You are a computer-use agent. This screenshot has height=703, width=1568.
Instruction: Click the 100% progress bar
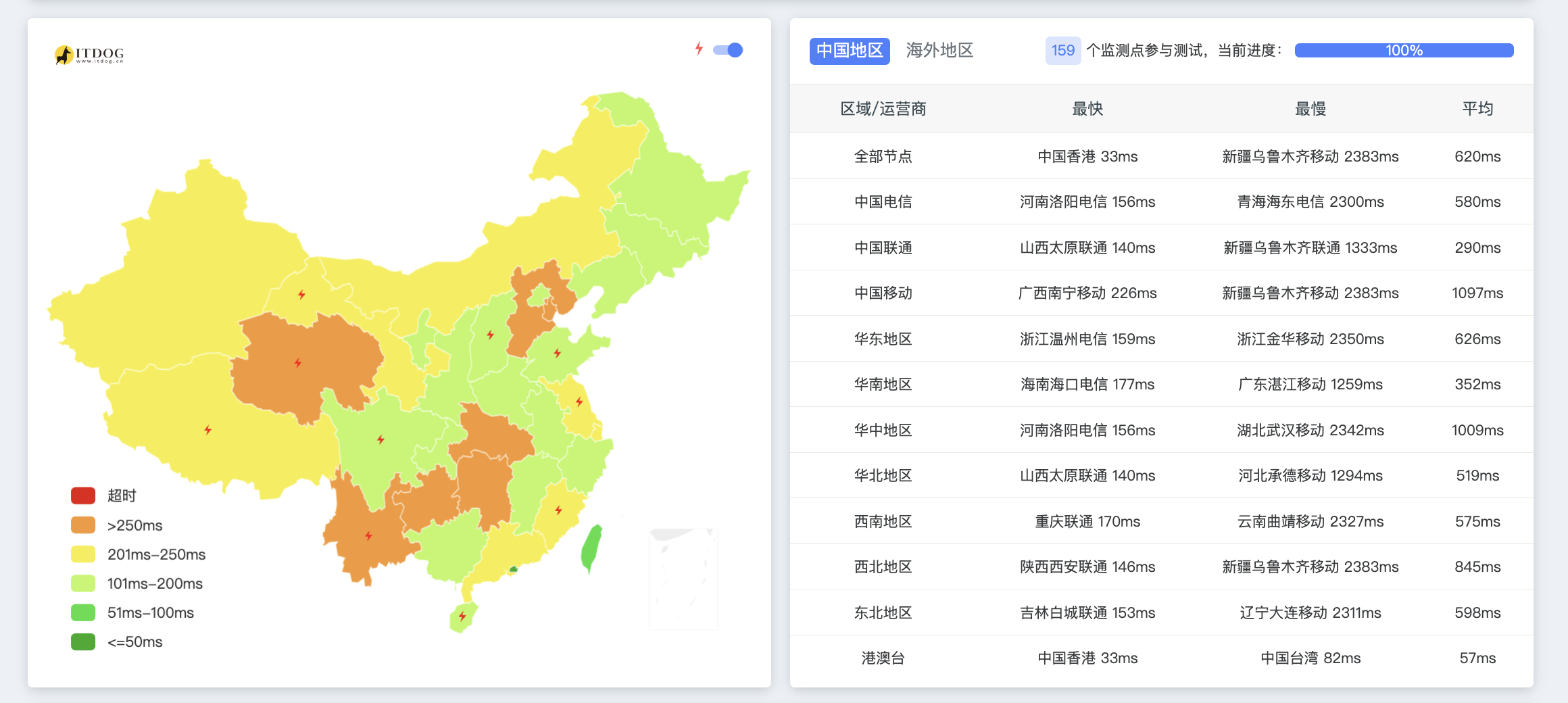click(1404, 51)
